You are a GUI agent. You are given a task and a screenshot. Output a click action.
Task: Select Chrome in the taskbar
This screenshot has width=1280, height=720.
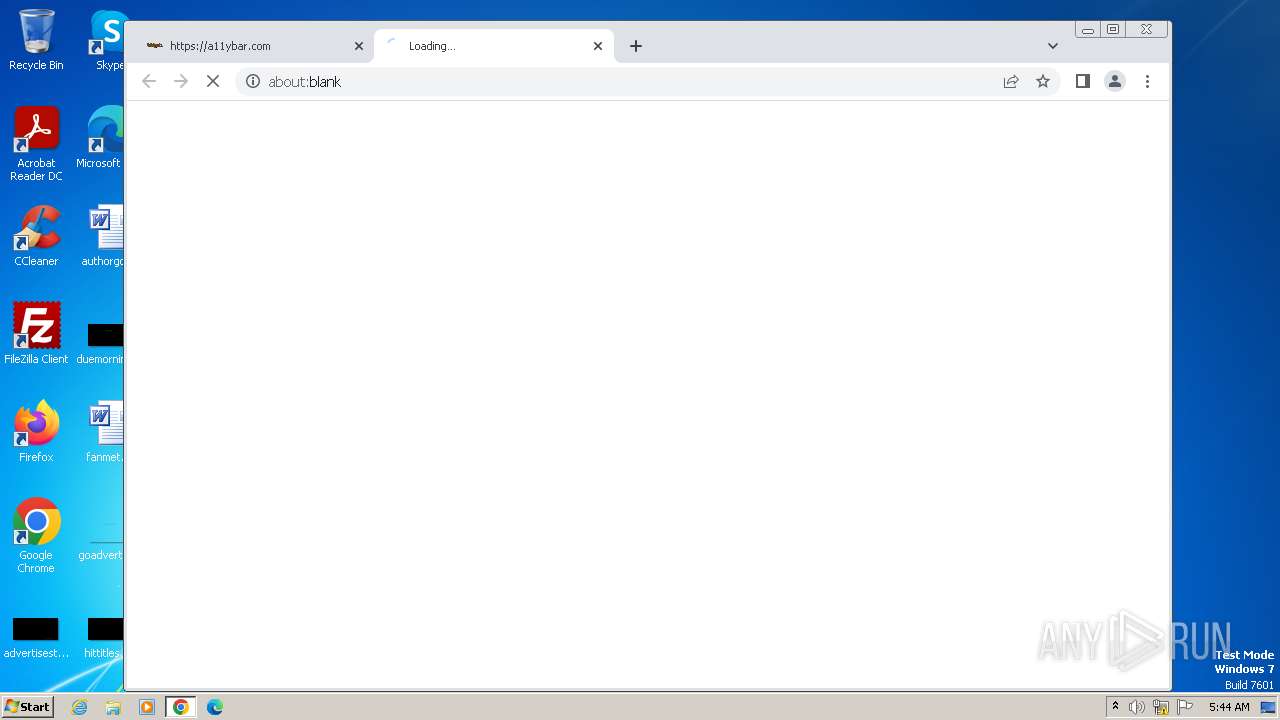pos(181,707)
